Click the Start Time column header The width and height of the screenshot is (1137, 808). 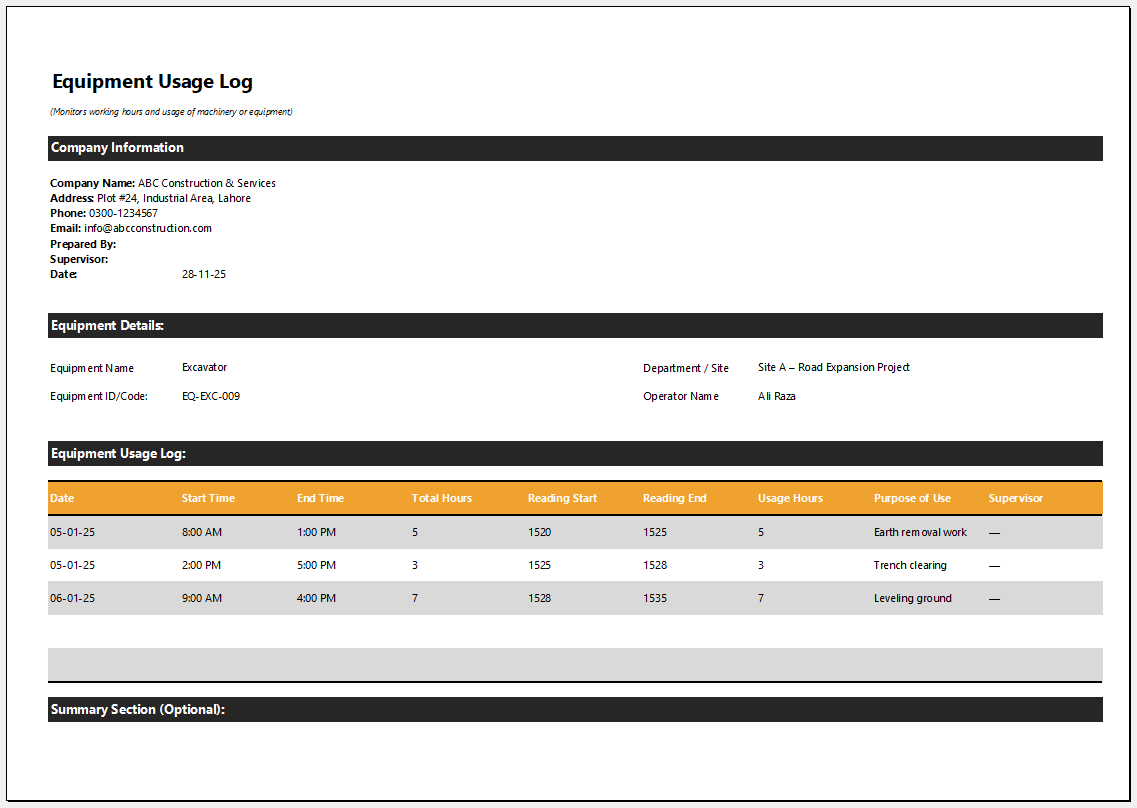(x=208, y=498)
